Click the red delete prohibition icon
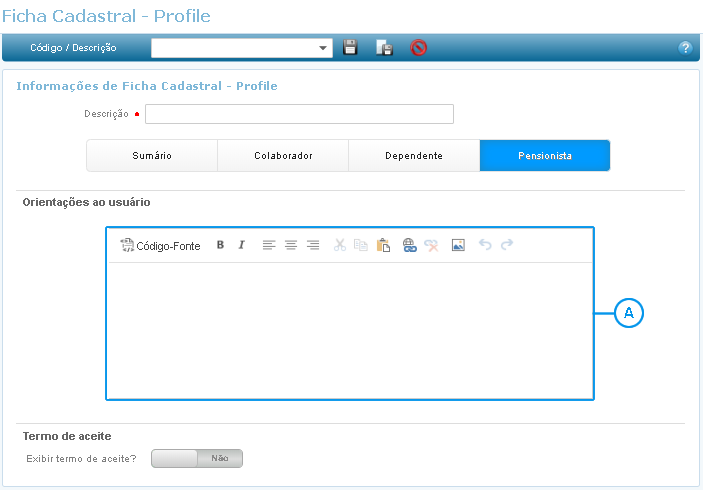 418,47
